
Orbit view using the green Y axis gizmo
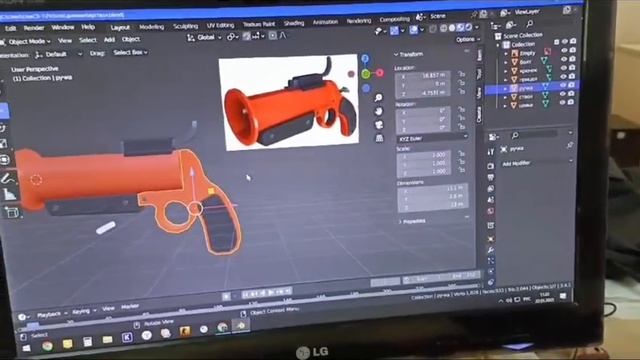366,74
